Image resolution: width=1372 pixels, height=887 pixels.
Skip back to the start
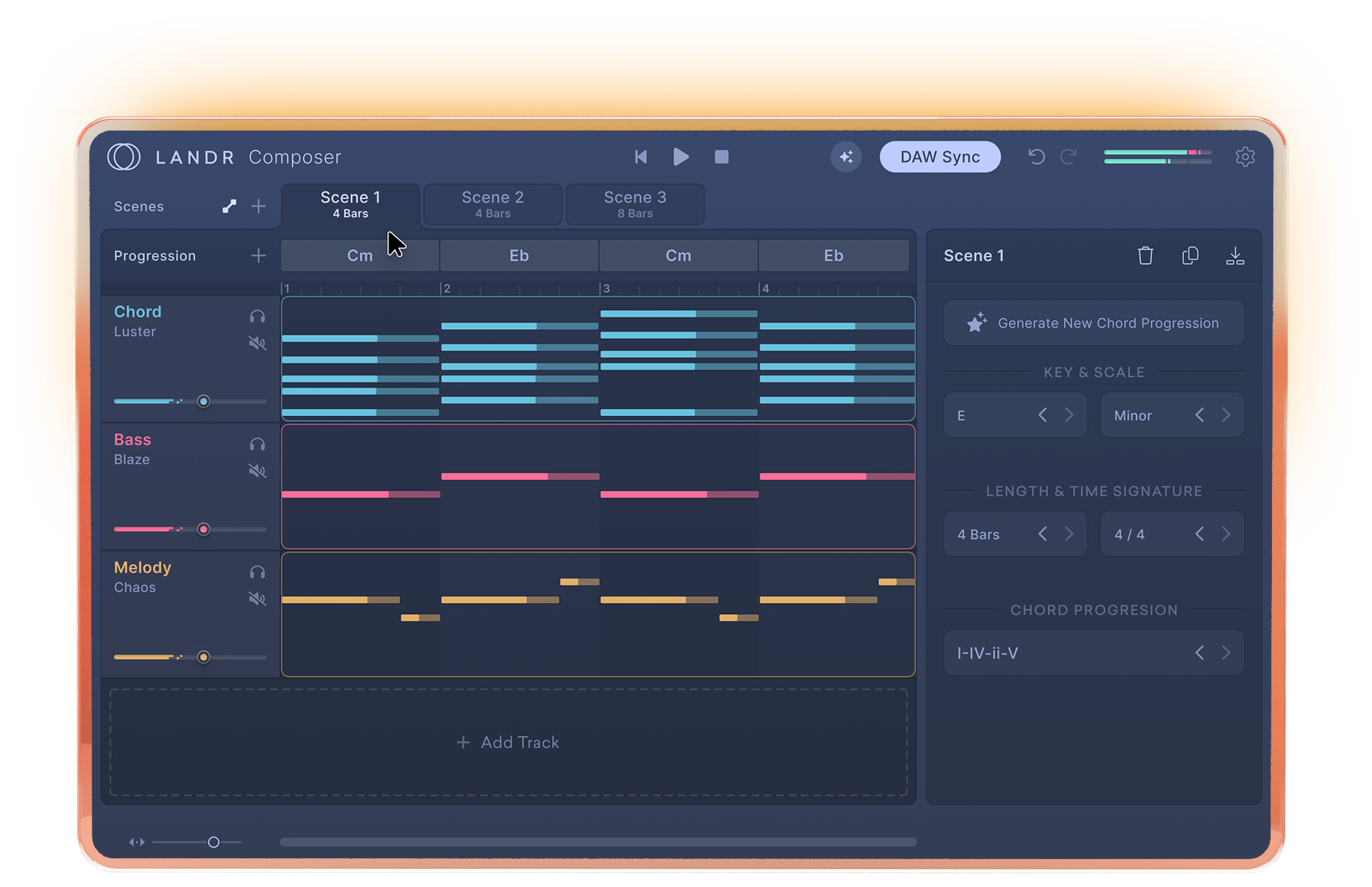tap(640, 157)
